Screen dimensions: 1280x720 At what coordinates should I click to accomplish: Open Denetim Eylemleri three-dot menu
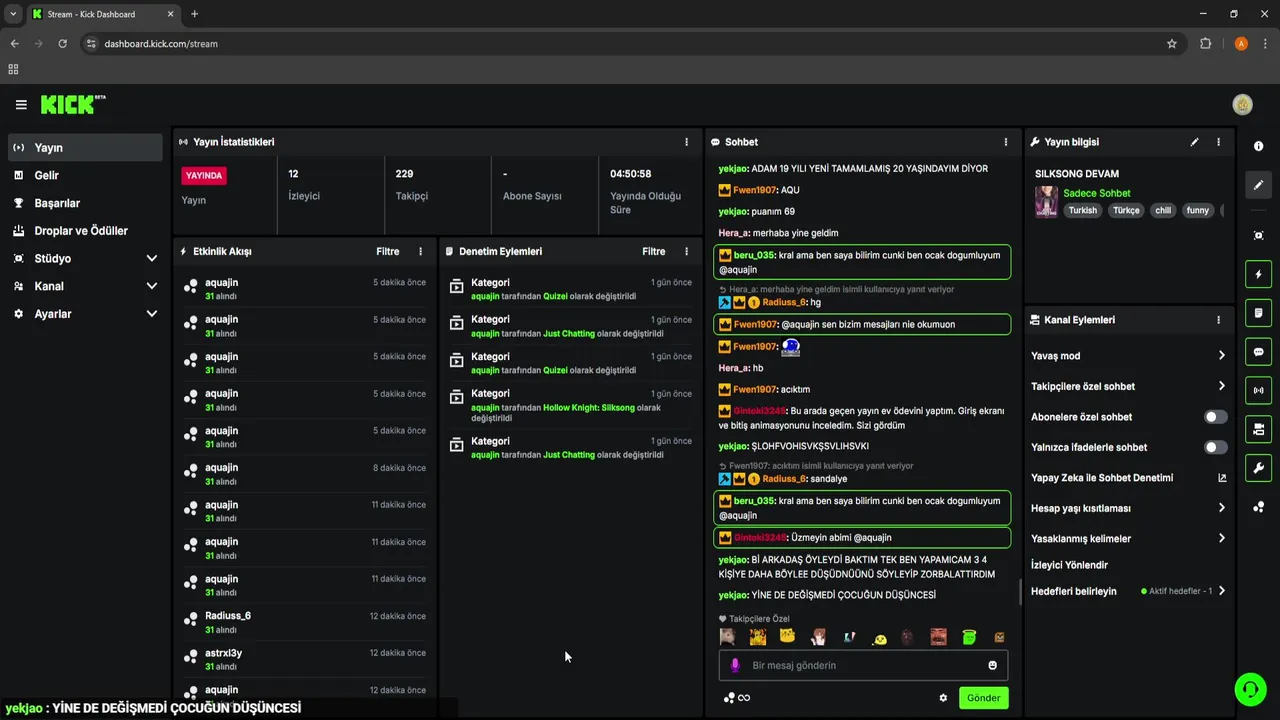tap(686, 252)
